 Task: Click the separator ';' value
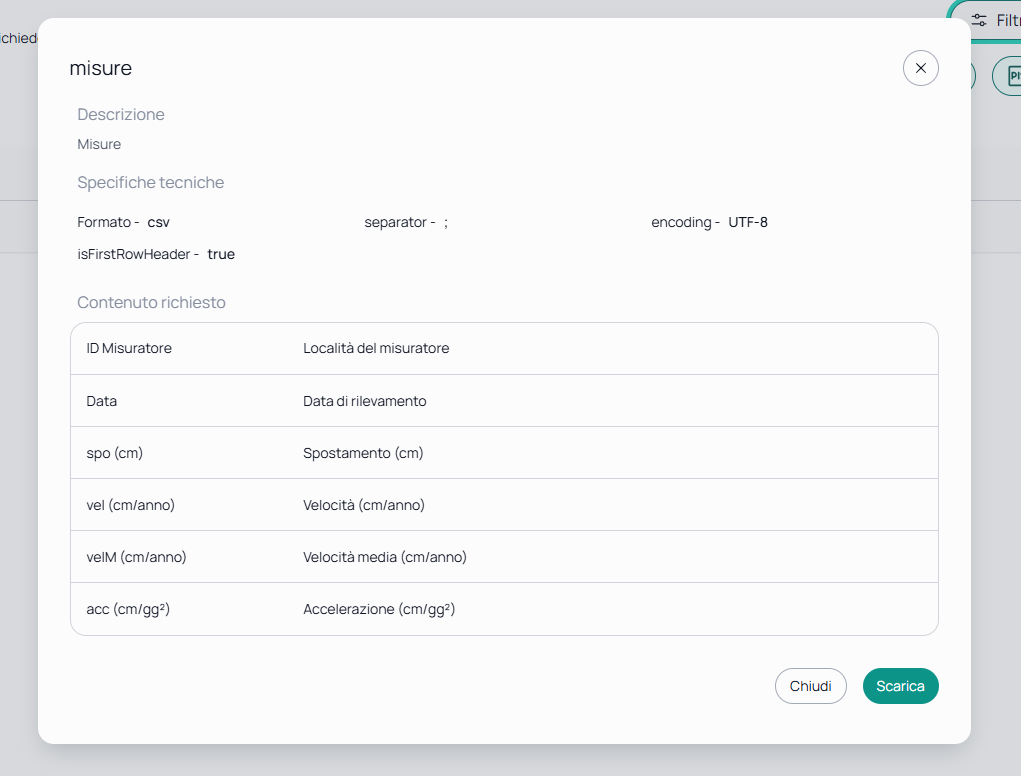(445, 223)
